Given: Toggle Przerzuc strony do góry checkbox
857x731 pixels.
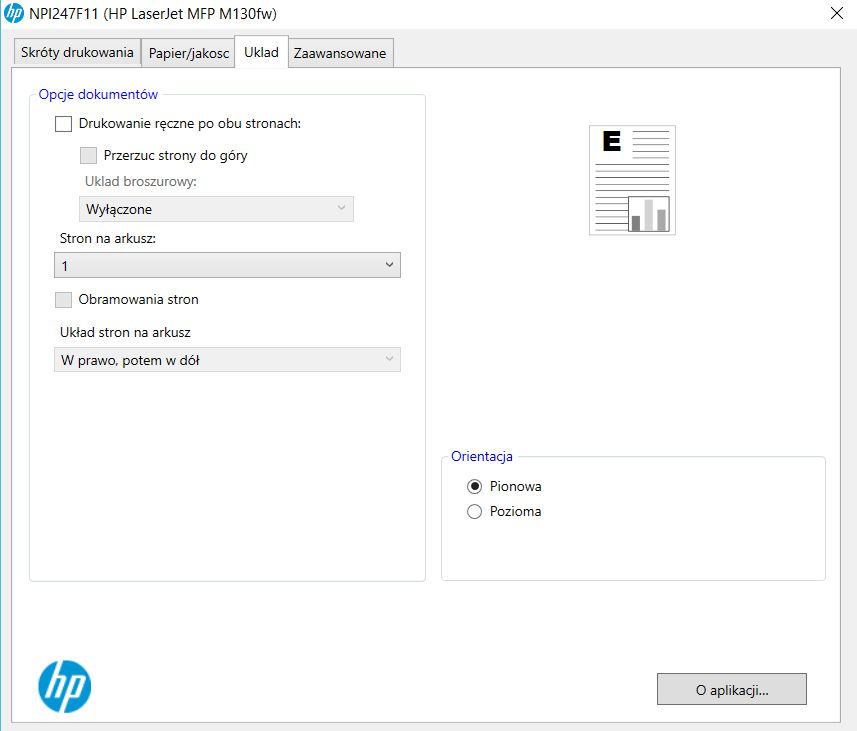Looking at the screenshot, I should pos(89,155).
